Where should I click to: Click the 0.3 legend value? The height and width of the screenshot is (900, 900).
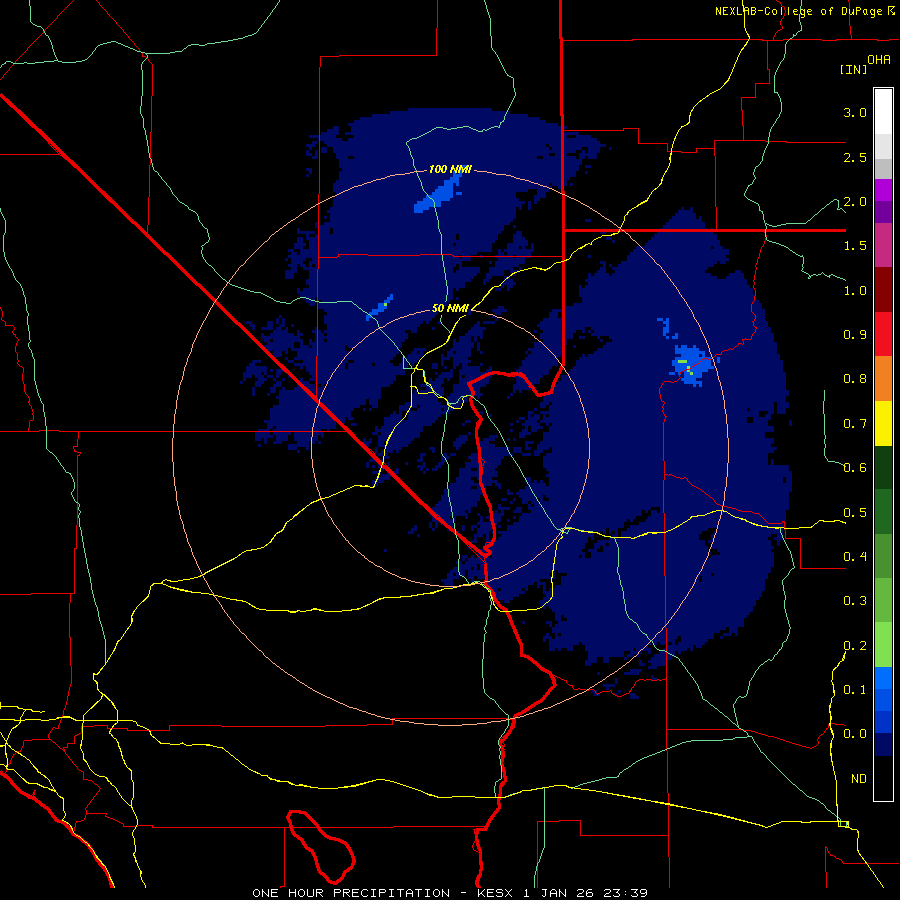click(x=855, y=601)
